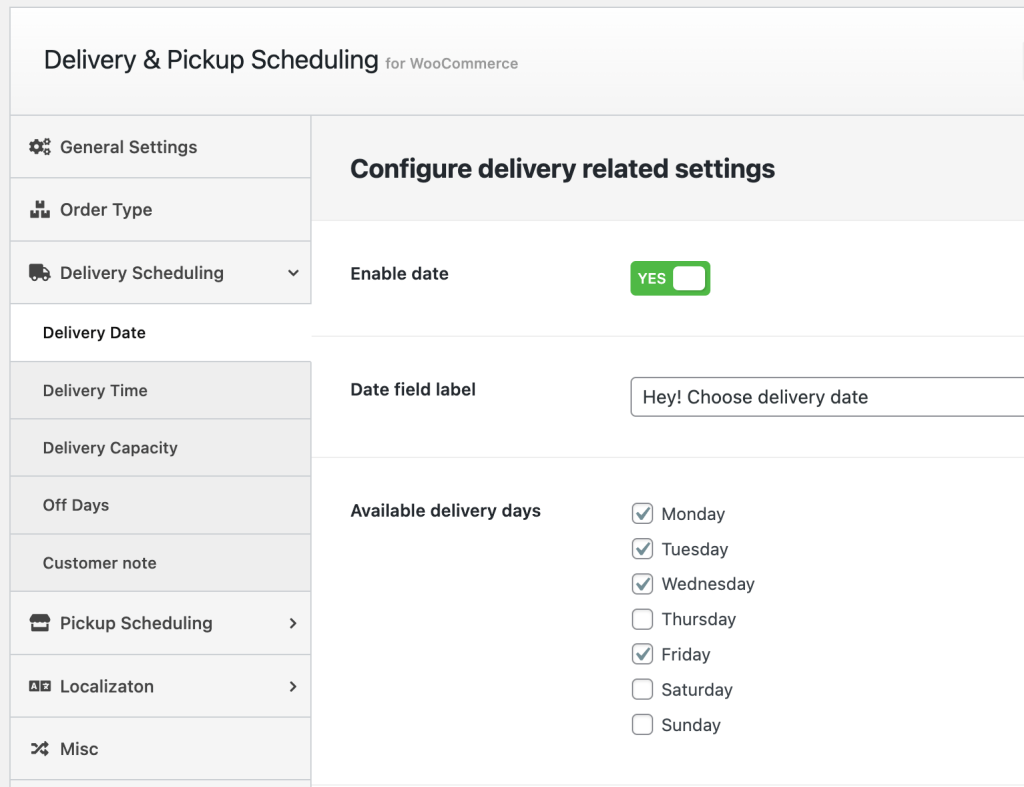Select the Order Type icon
Viewport: 1024px width, 787px height.
coord(39,209)
